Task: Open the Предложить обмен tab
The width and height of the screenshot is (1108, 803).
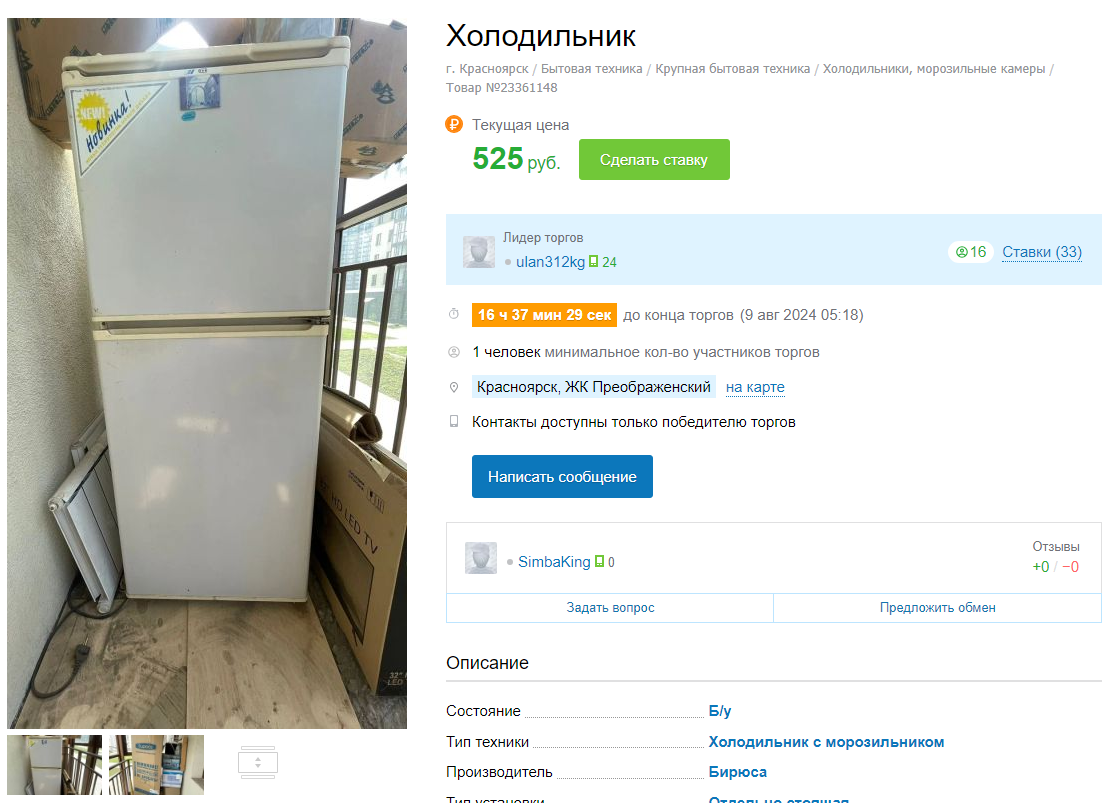Action: [x=938, y=607]
